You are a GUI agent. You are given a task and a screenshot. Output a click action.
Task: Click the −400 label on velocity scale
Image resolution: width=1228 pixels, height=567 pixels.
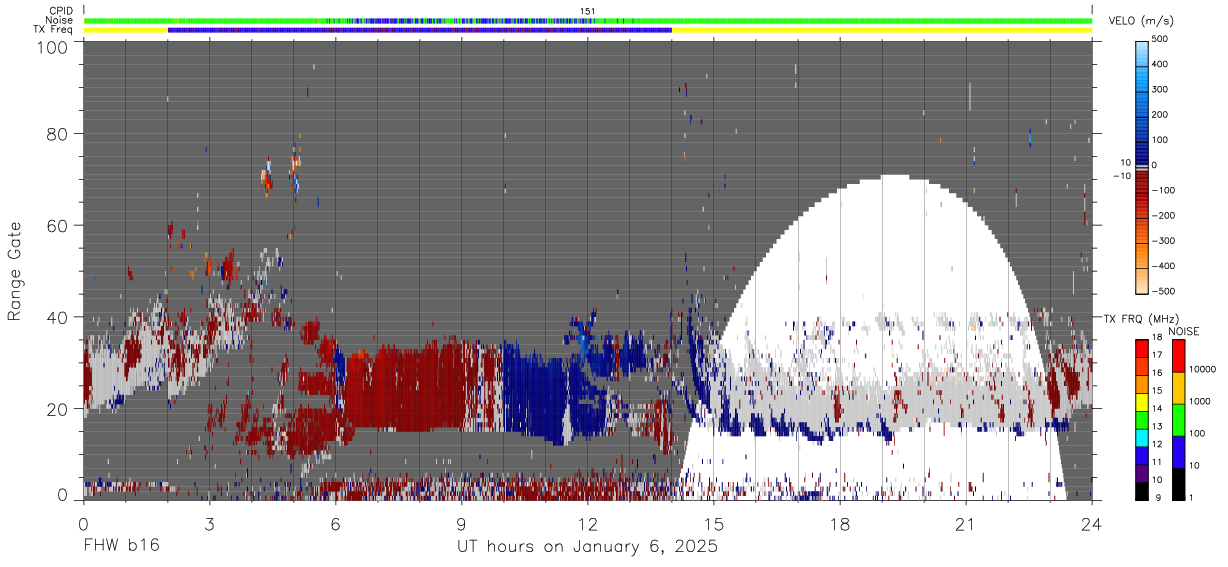click(x=1164, y=266)
